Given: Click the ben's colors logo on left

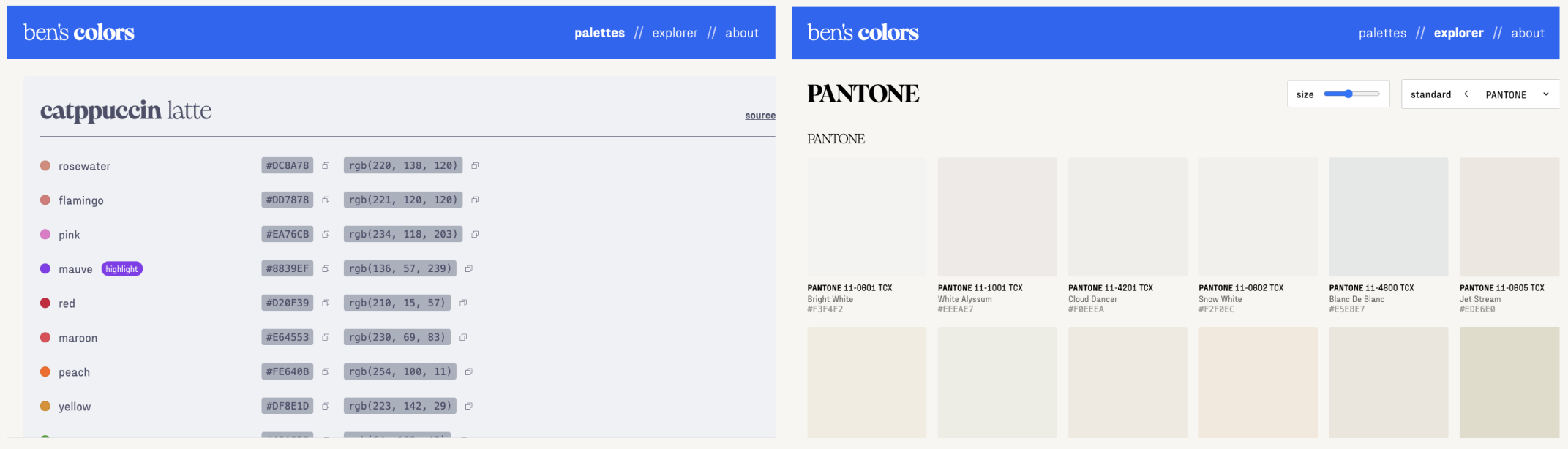Looking at the screenshot, I should 79,33.
